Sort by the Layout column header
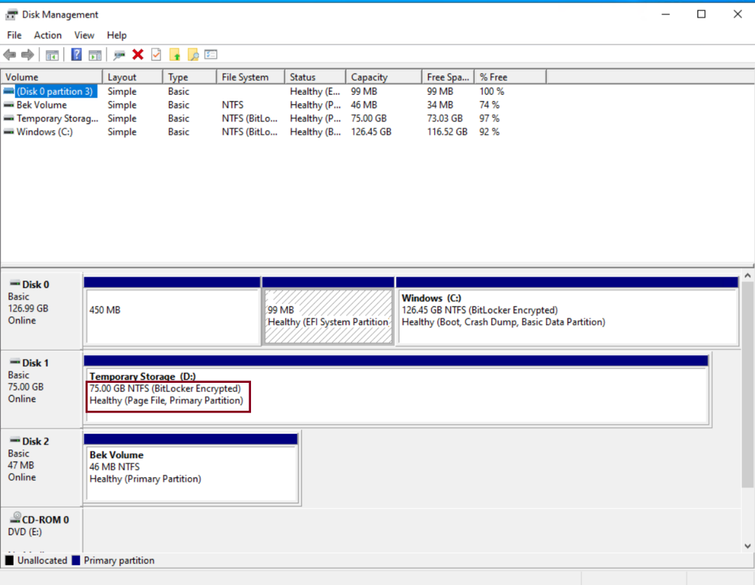Image resolution: width=755 pixels, height=585 pixels. click(x=132, y=77)
